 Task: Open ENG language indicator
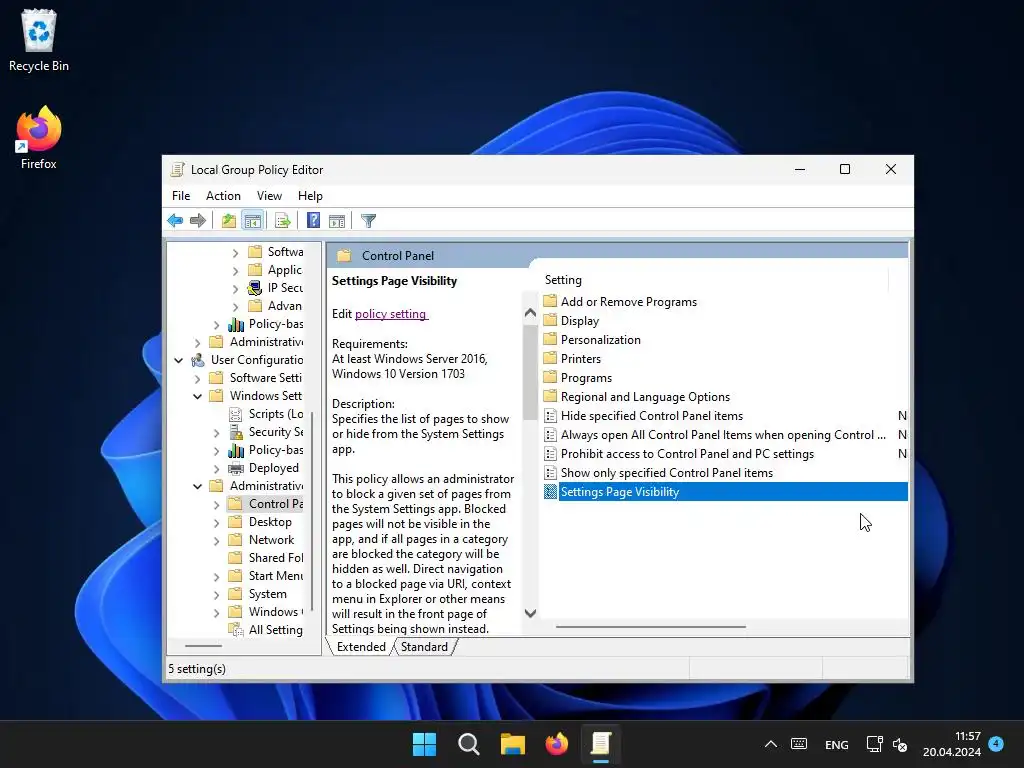(x=837, y=744)
